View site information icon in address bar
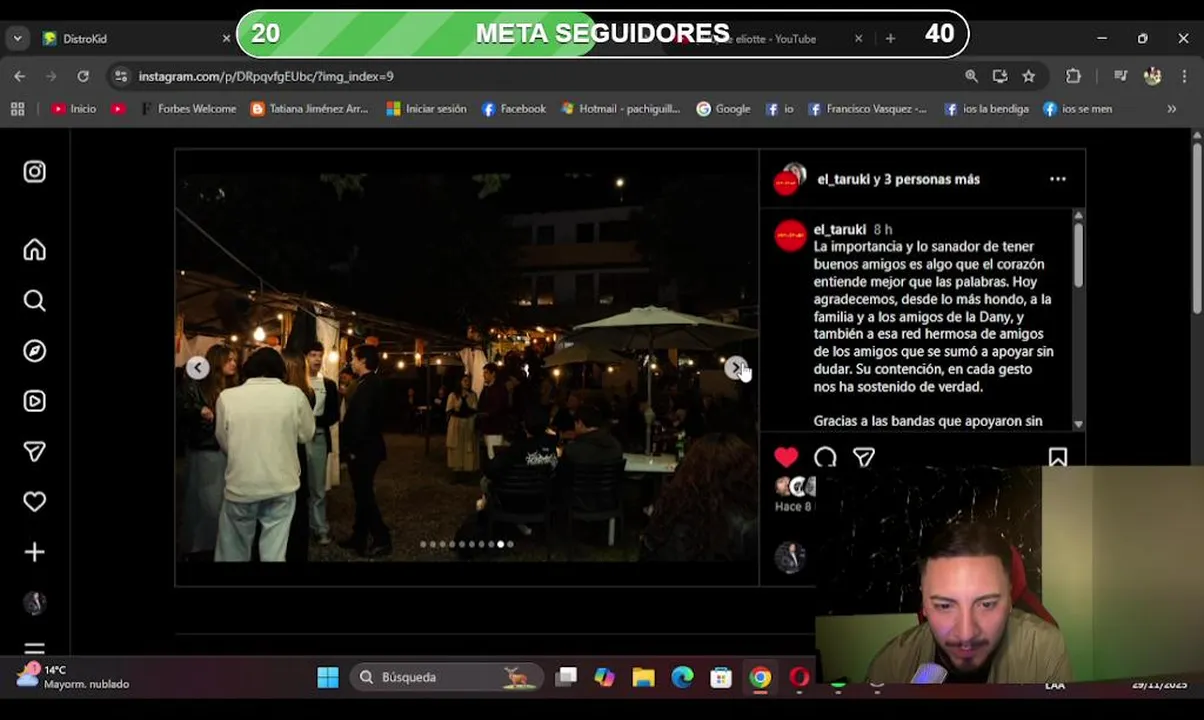1204x720 pixels. [x=121, y=76]
